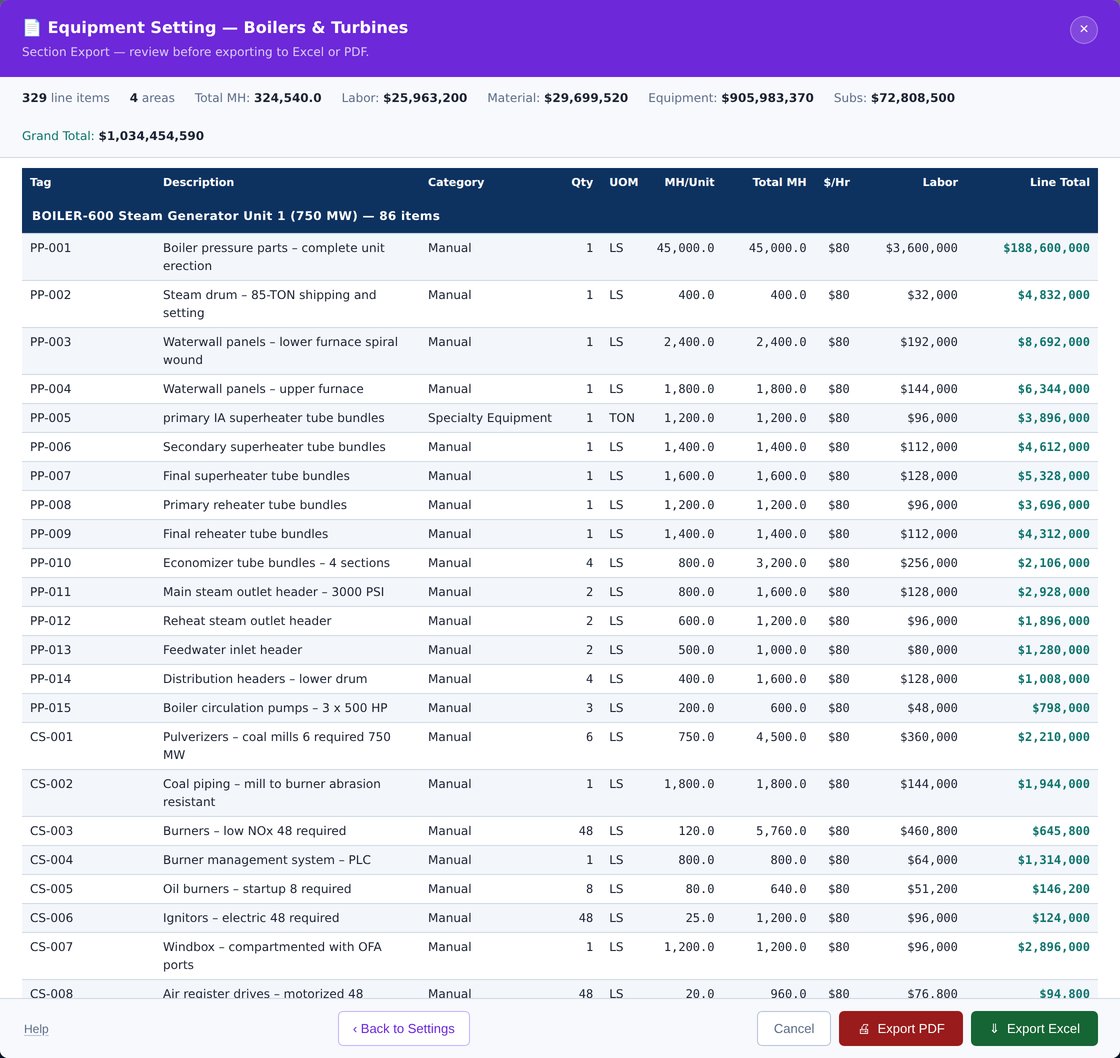Click the 329 line items count

tap(66, 98)
